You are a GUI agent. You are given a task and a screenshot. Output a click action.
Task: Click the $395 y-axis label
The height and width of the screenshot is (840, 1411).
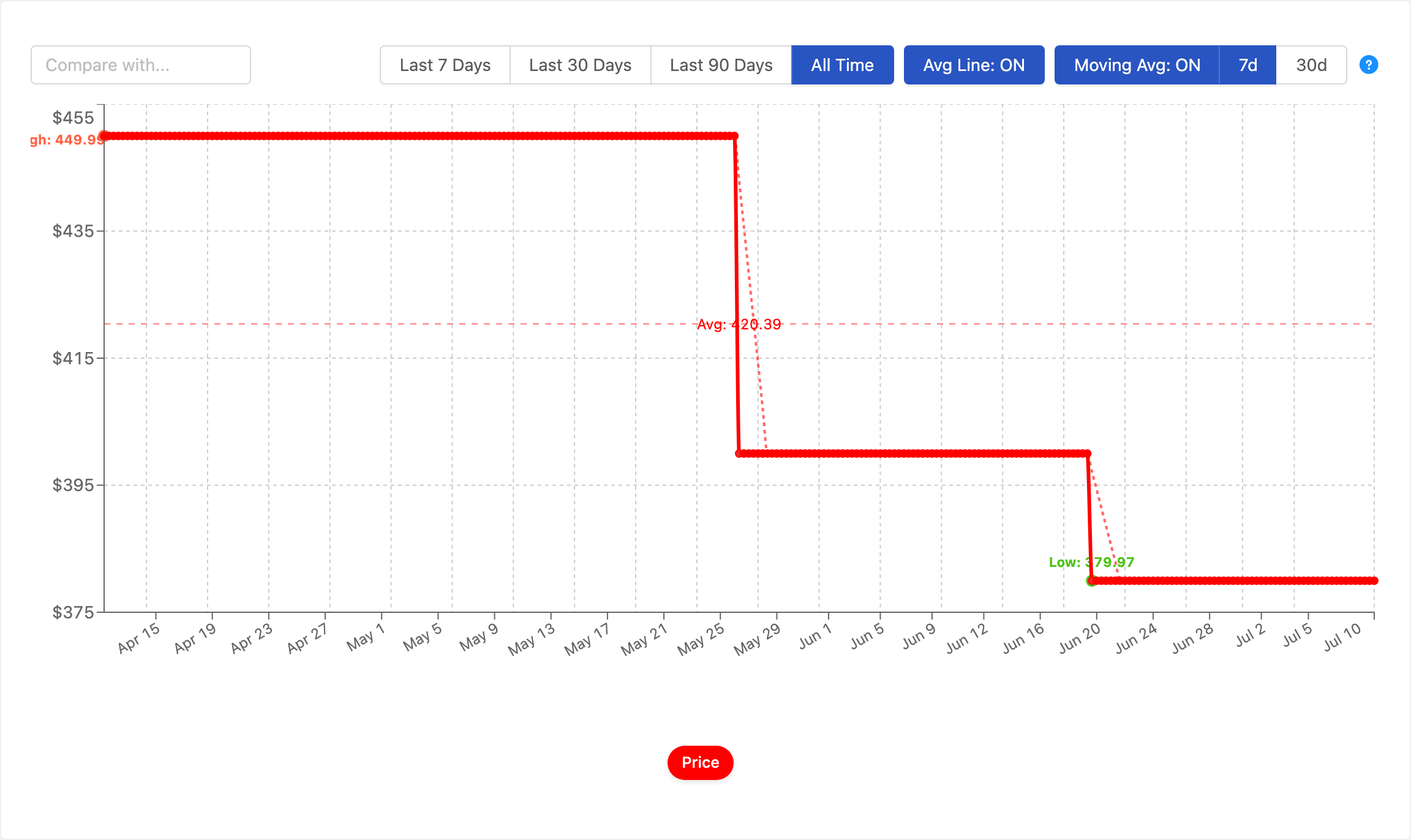click(x=73, y=485)
